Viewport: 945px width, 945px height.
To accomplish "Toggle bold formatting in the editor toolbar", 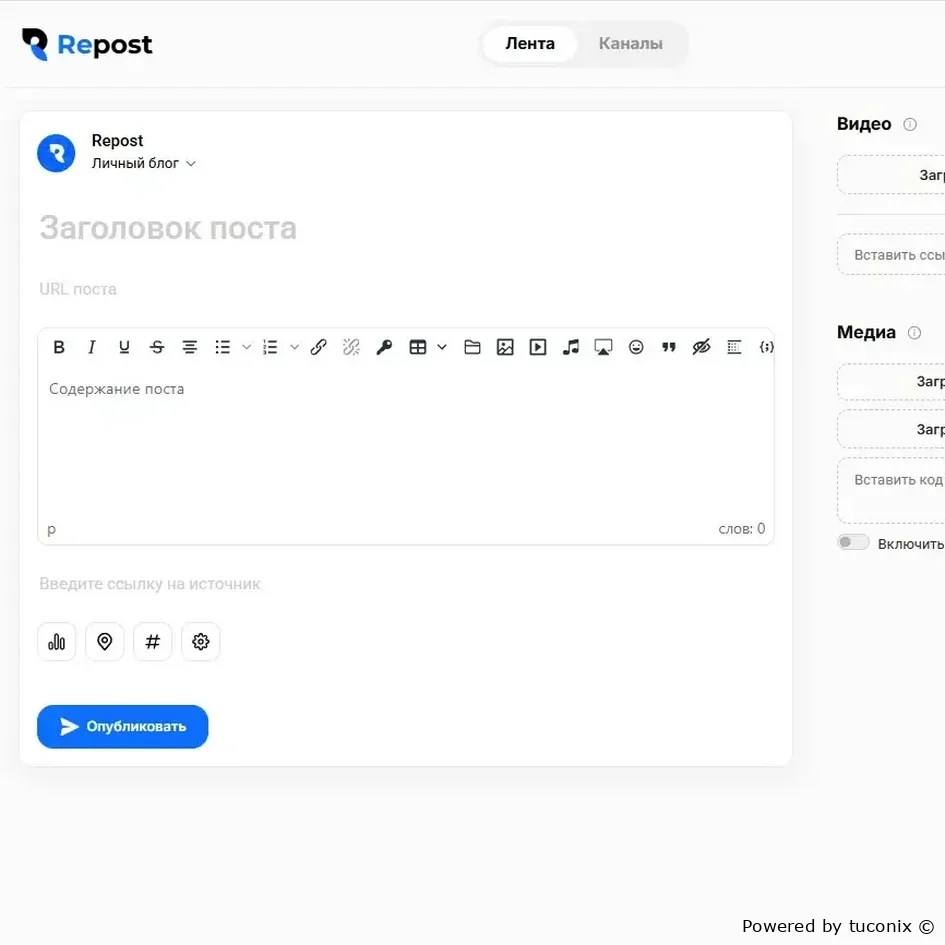I will click(59, 347).
